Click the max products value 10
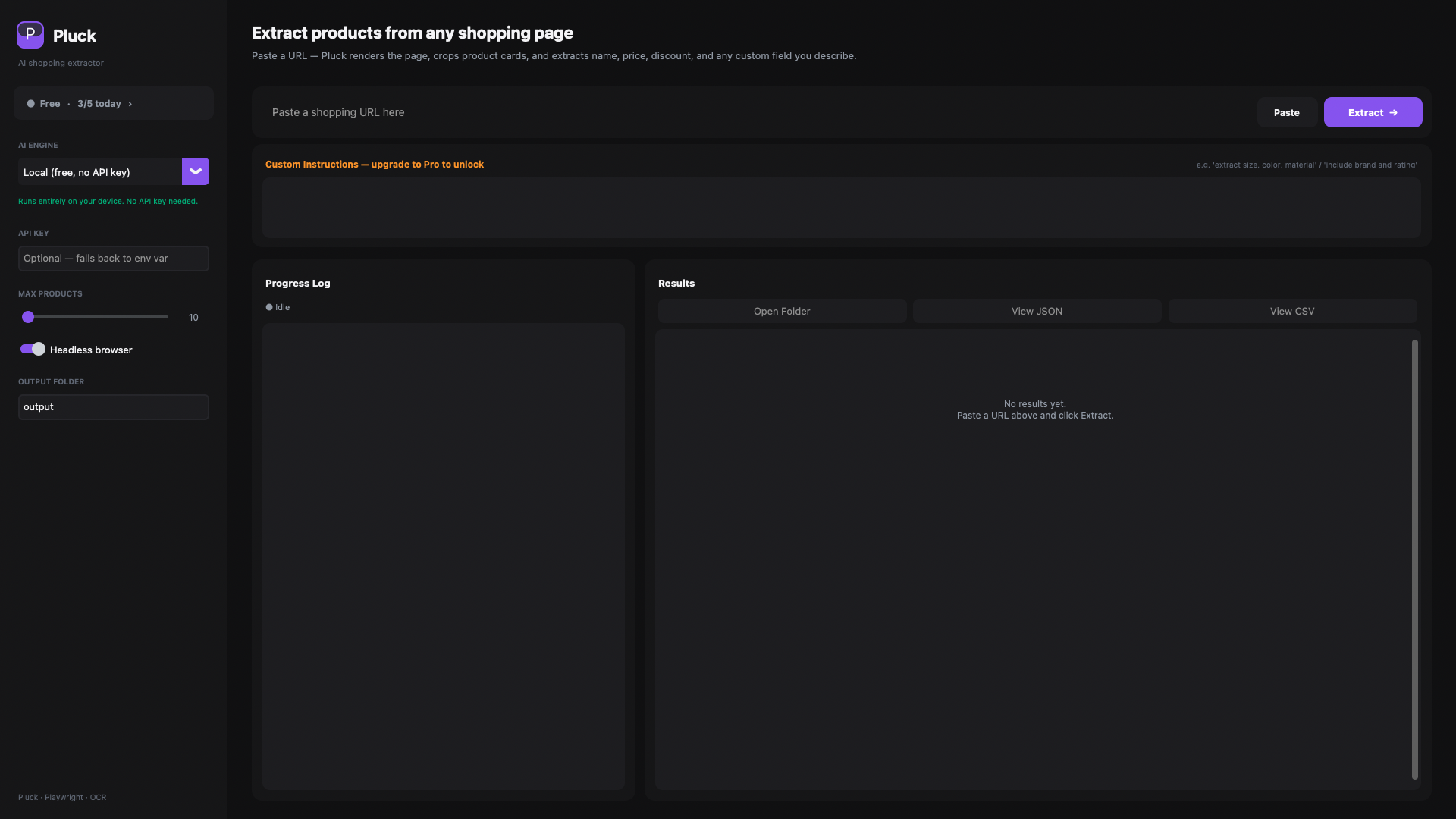Screen dimensions: 1456x819 point(193,318)
